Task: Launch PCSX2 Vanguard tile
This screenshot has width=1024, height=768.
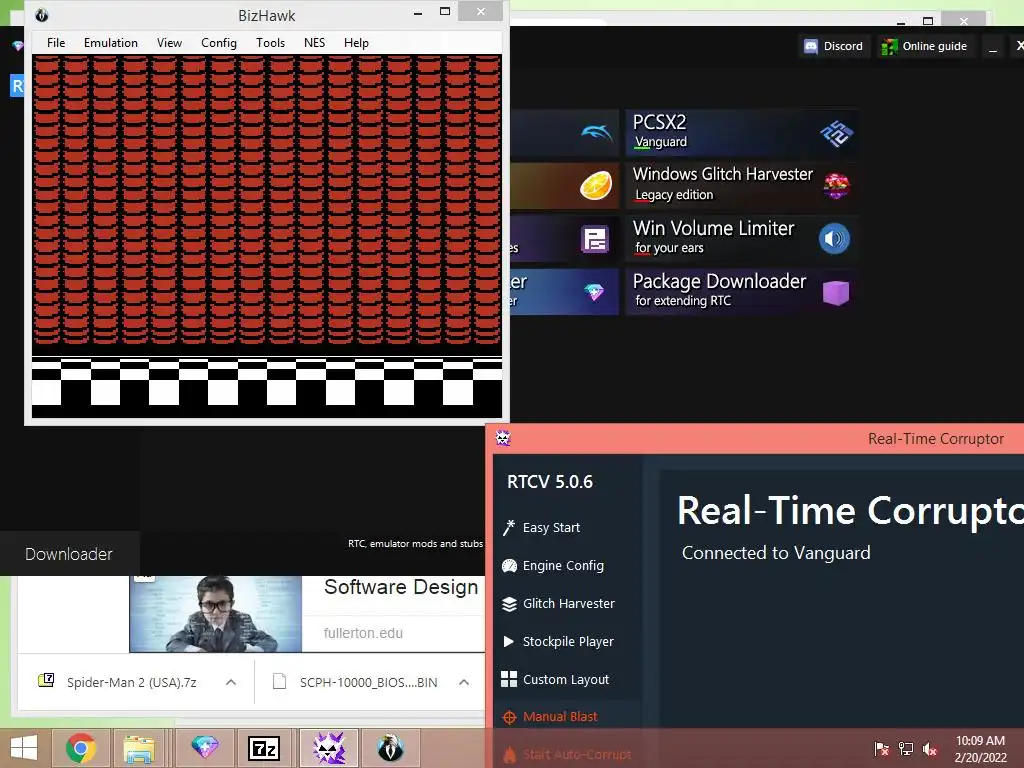Action: click(x=741, y=133)
